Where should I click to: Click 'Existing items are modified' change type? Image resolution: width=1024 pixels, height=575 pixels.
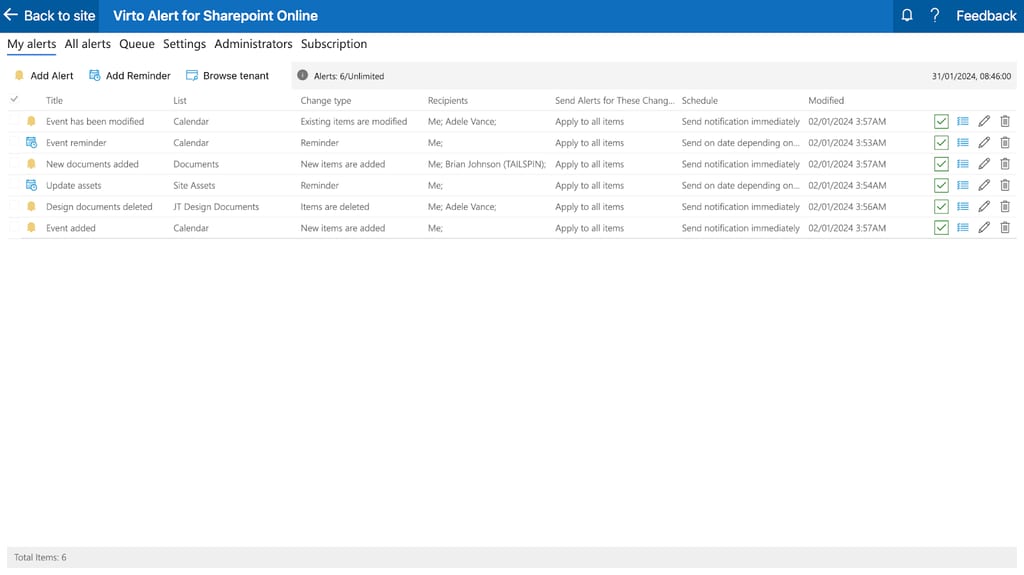pyautogui.click(x=353, y=122)
